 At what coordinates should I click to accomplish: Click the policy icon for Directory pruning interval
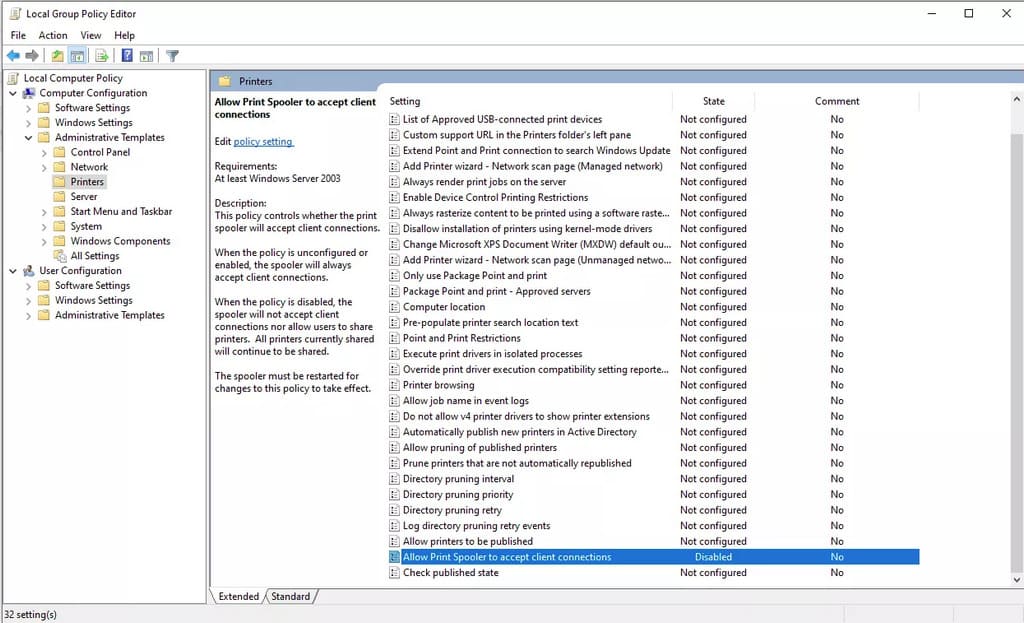pos(394,479)
